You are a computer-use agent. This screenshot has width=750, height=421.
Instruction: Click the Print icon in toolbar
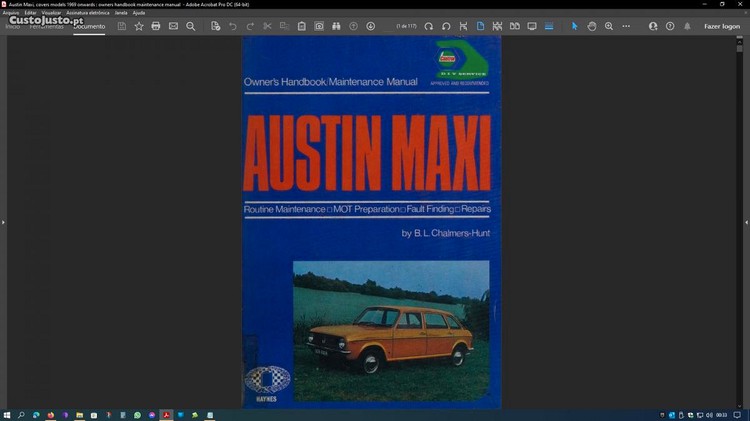tap(156, 26)
